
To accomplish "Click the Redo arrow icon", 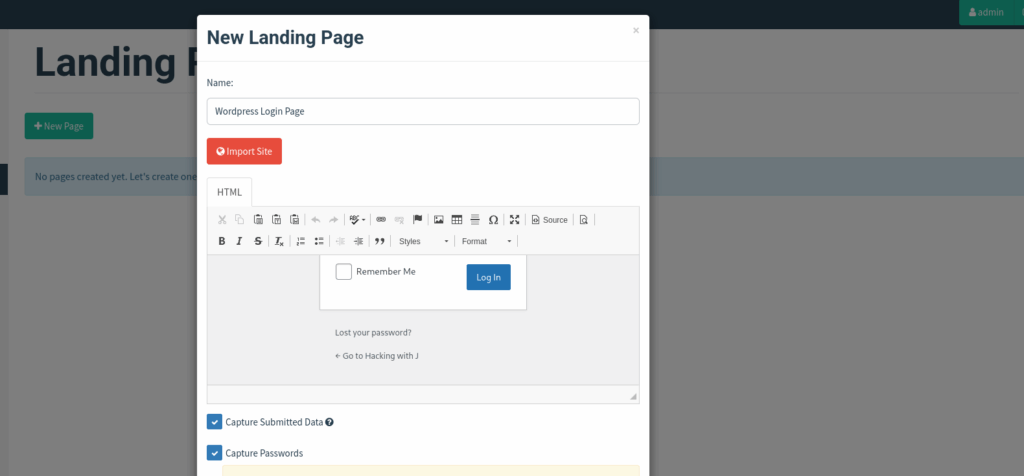I will pyautogui.click(x=334, y=220).
